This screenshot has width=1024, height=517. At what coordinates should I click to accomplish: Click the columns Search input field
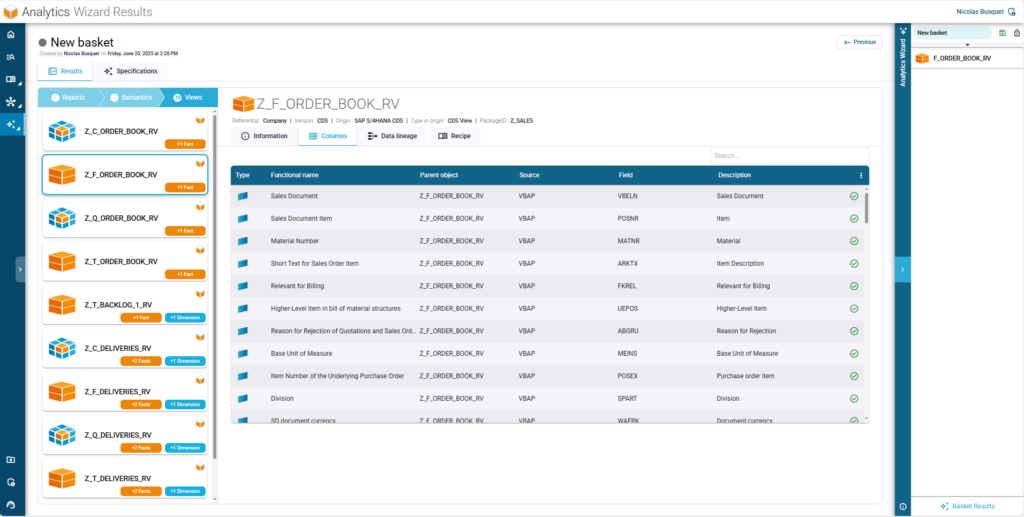[788, 156]
